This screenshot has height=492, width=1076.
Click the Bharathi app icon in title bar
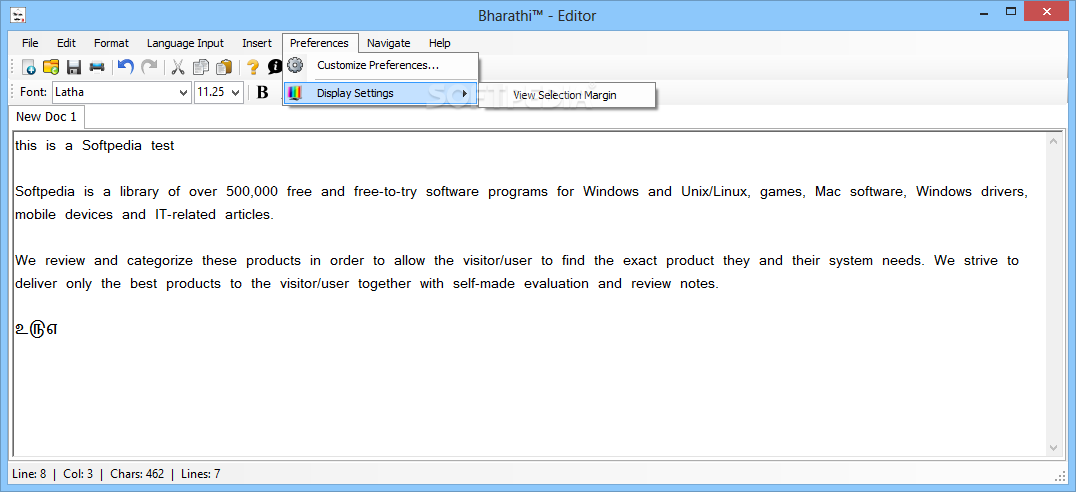pos(19,14)
